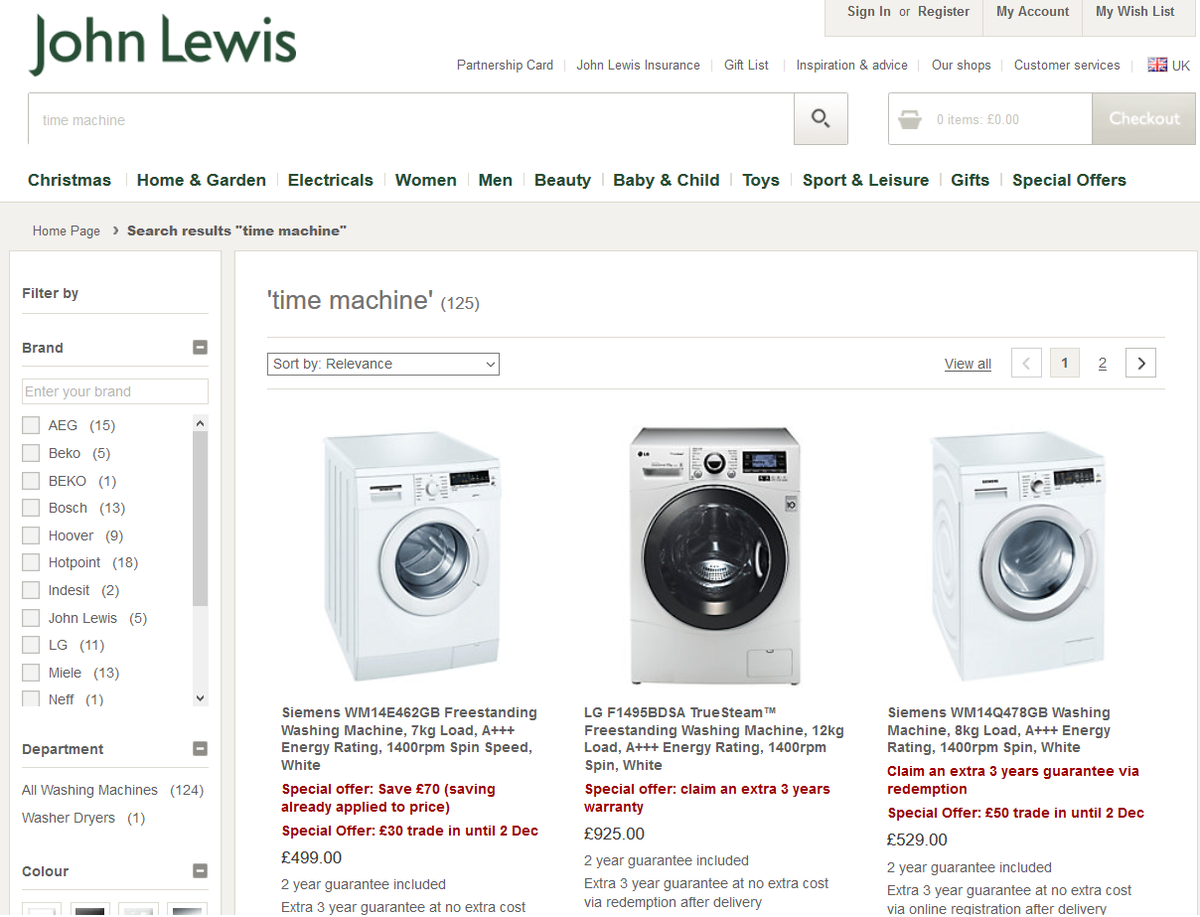Open the Christmas menu
Screen dimensions: 1200x917
69,180
